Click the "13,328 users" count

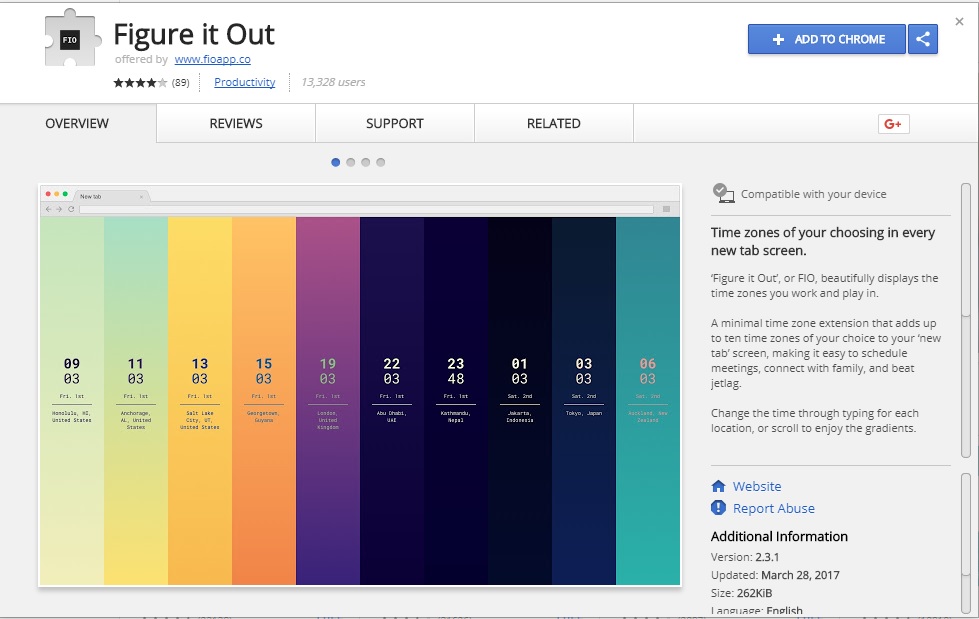(333, 82)
